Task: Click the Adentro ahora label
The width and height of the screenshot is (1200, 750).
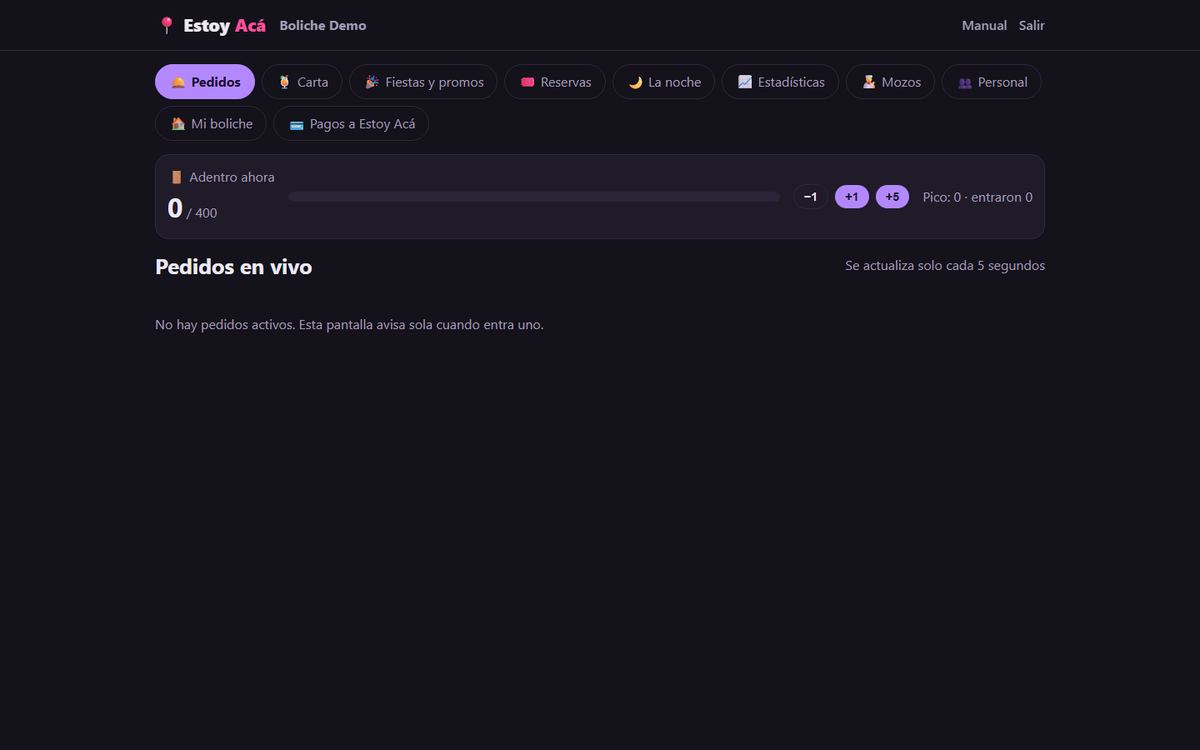Action: click(221, 177)
